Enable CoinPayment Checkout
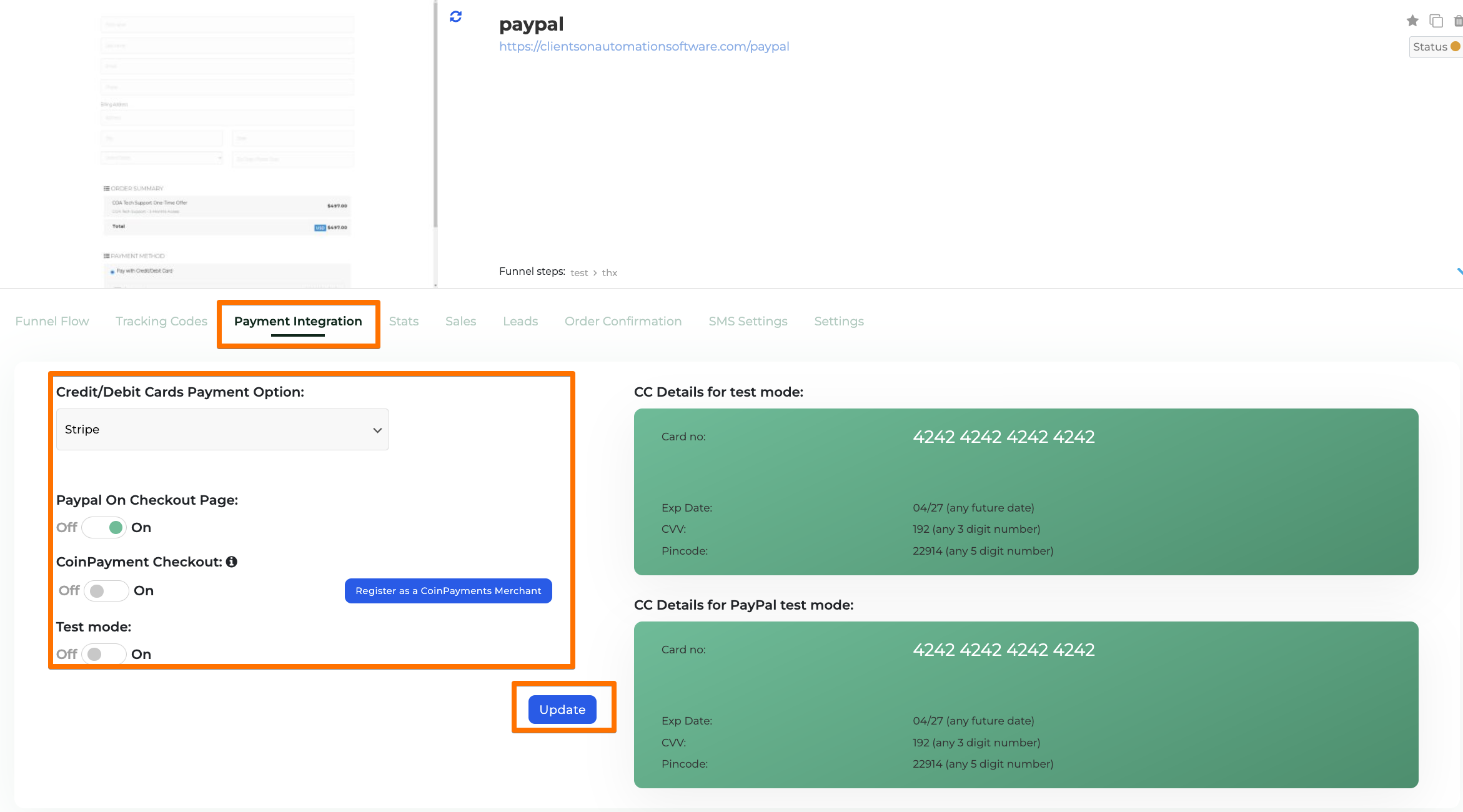This screenshot has height=812, width=1463. [x=106, y=590]
